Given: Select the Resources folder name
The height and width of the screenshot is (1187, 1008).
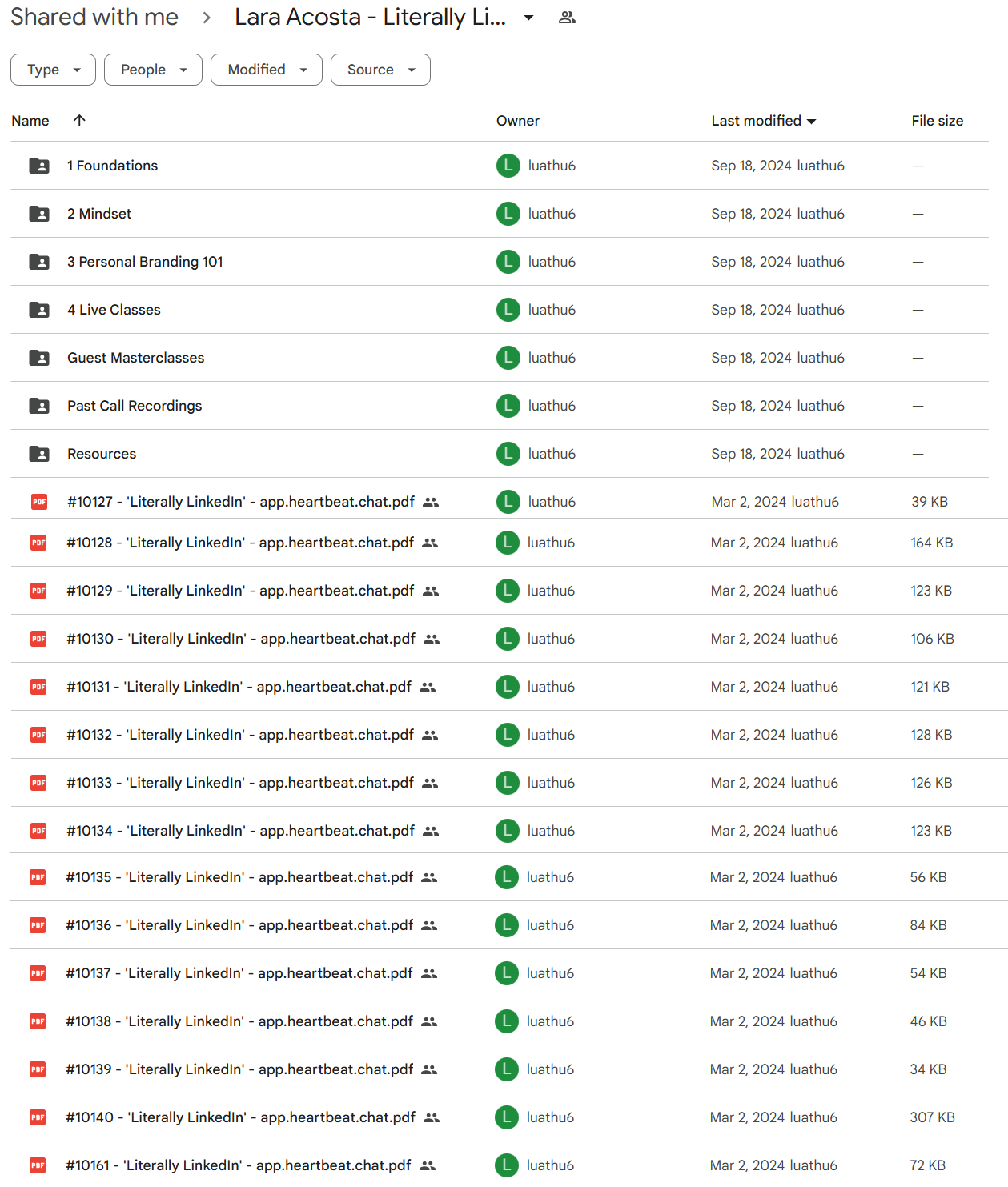Looking at the screenshot, I should [x=102, y=454].
